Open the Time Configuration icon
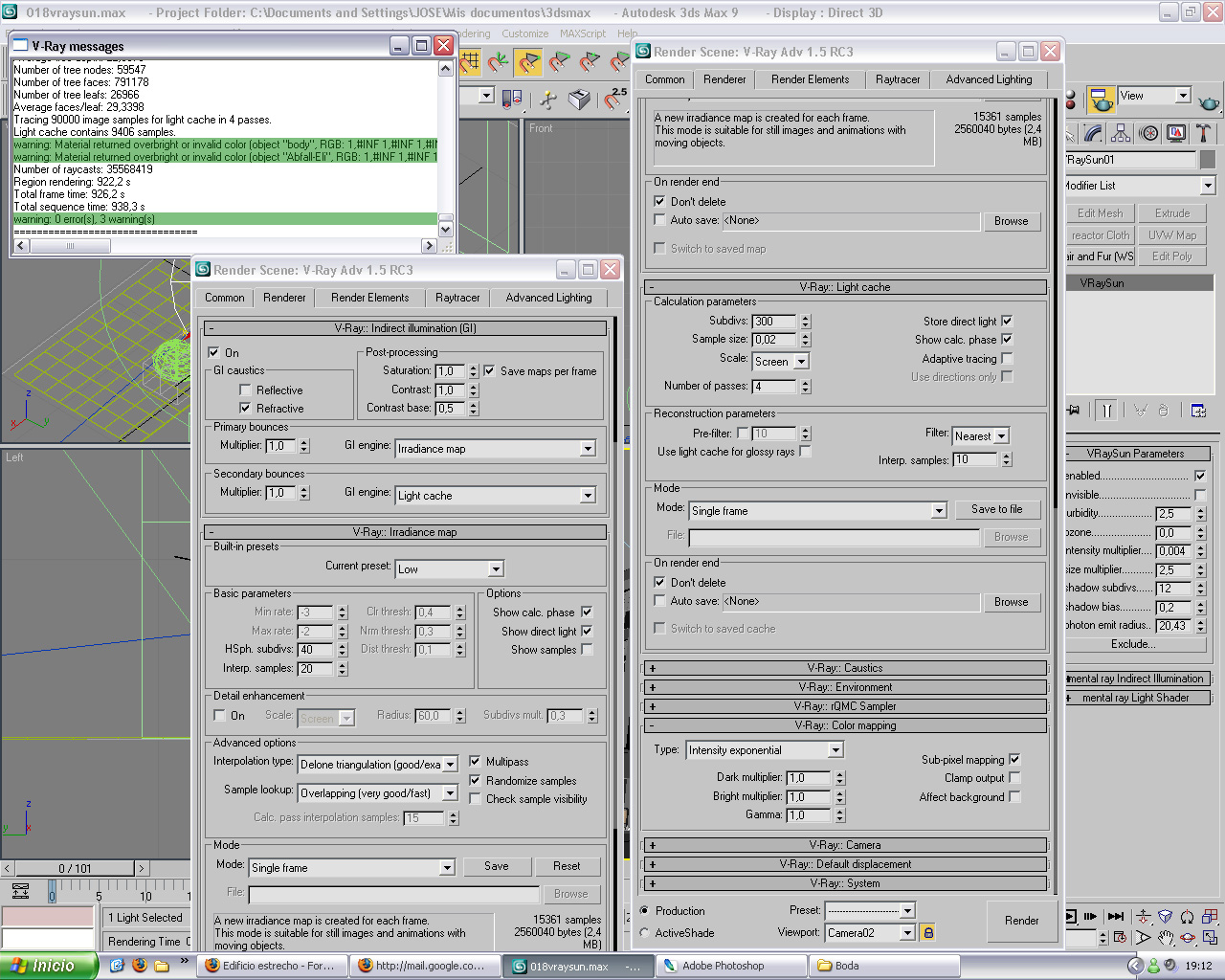Screen dimensions: 1225x980 1121,938
